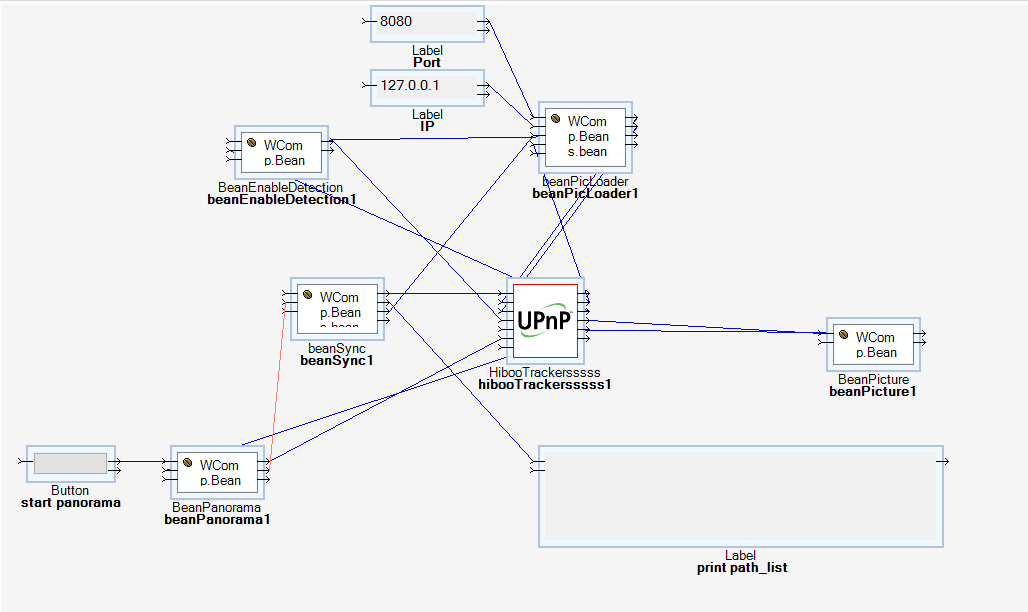This screenshot has height=612, width=1028.
Task: Select the bean icon in beanEnableDetection1 node
Action: (252, 145)
